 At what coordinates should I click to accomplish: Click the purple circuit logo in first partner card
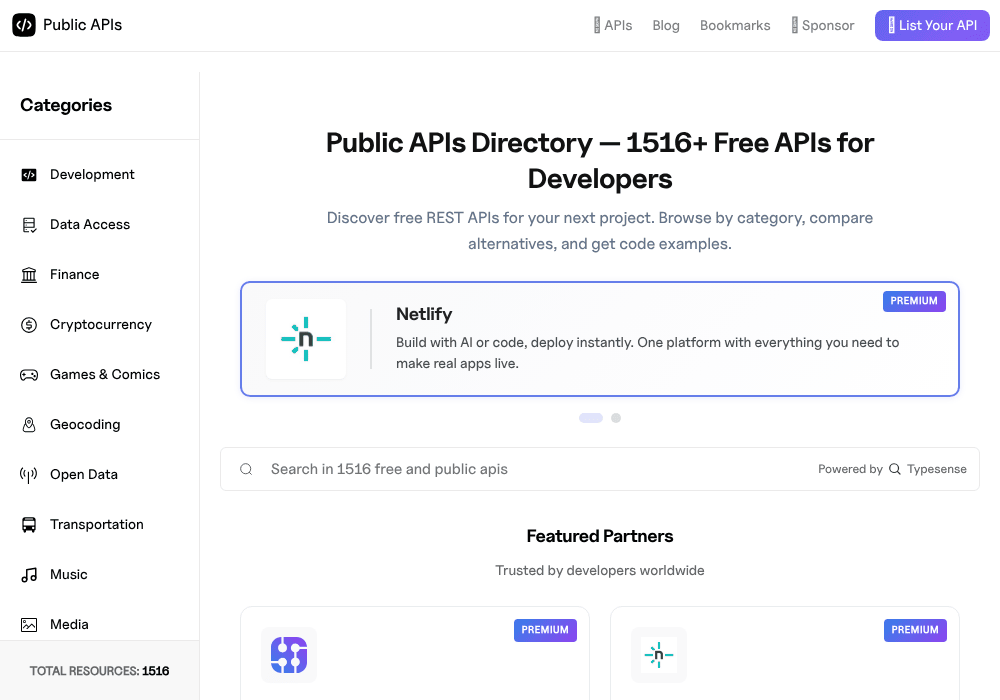[289, 655]
